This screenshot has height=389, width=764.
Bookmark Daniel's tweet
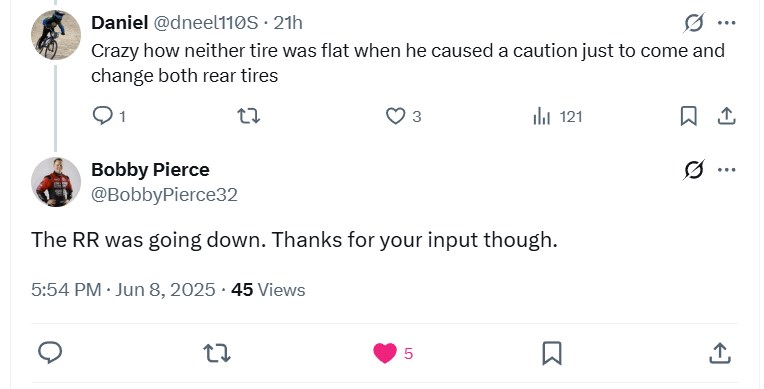pyautogui.click(x=688, y=117)
